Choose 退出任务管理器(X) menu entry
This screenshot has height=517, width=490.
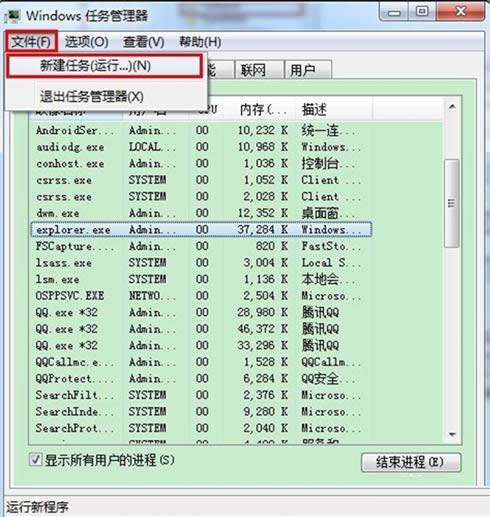point(106,97)
